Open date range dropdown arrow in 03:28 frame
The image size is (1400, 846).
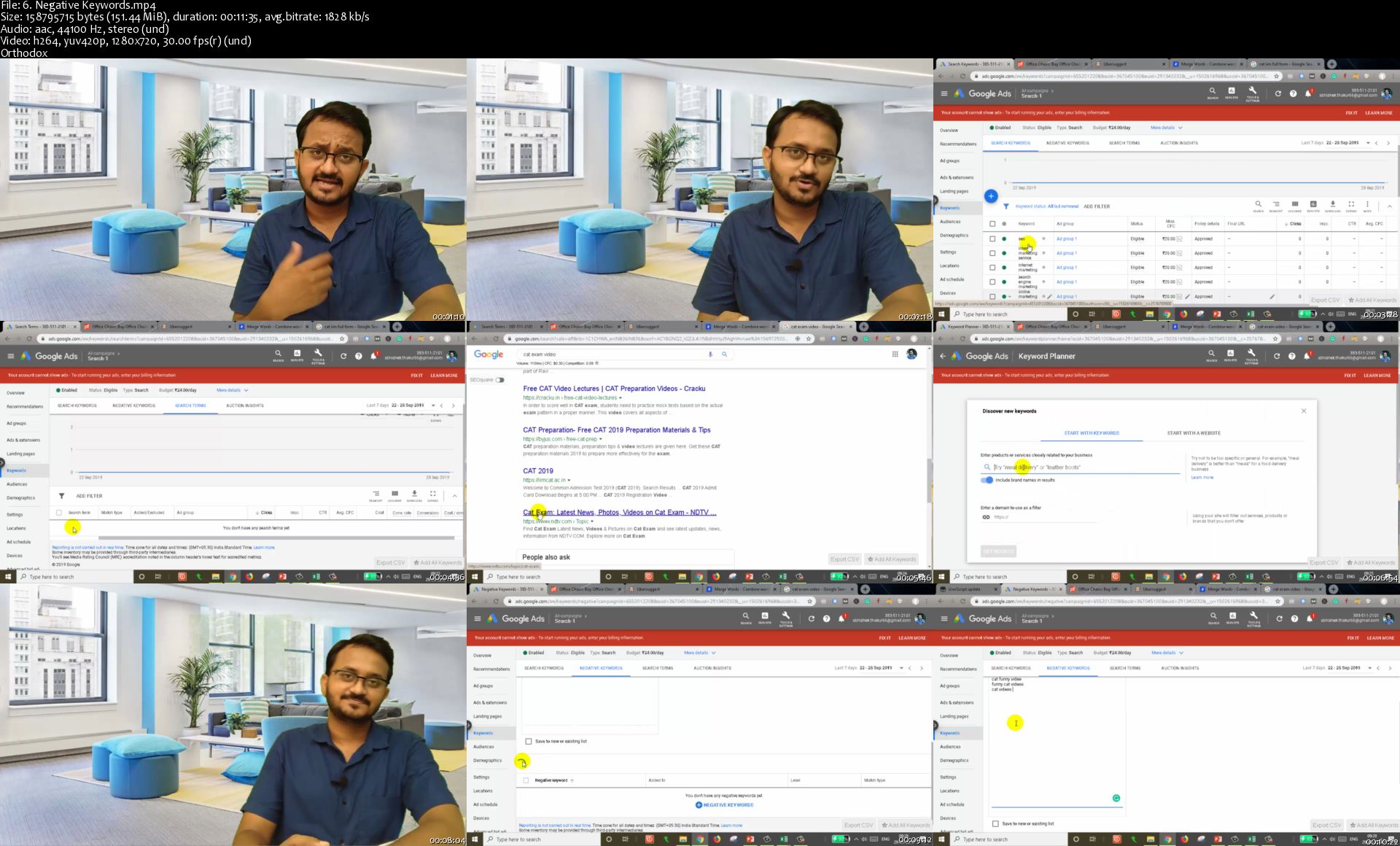[1368, 143]
